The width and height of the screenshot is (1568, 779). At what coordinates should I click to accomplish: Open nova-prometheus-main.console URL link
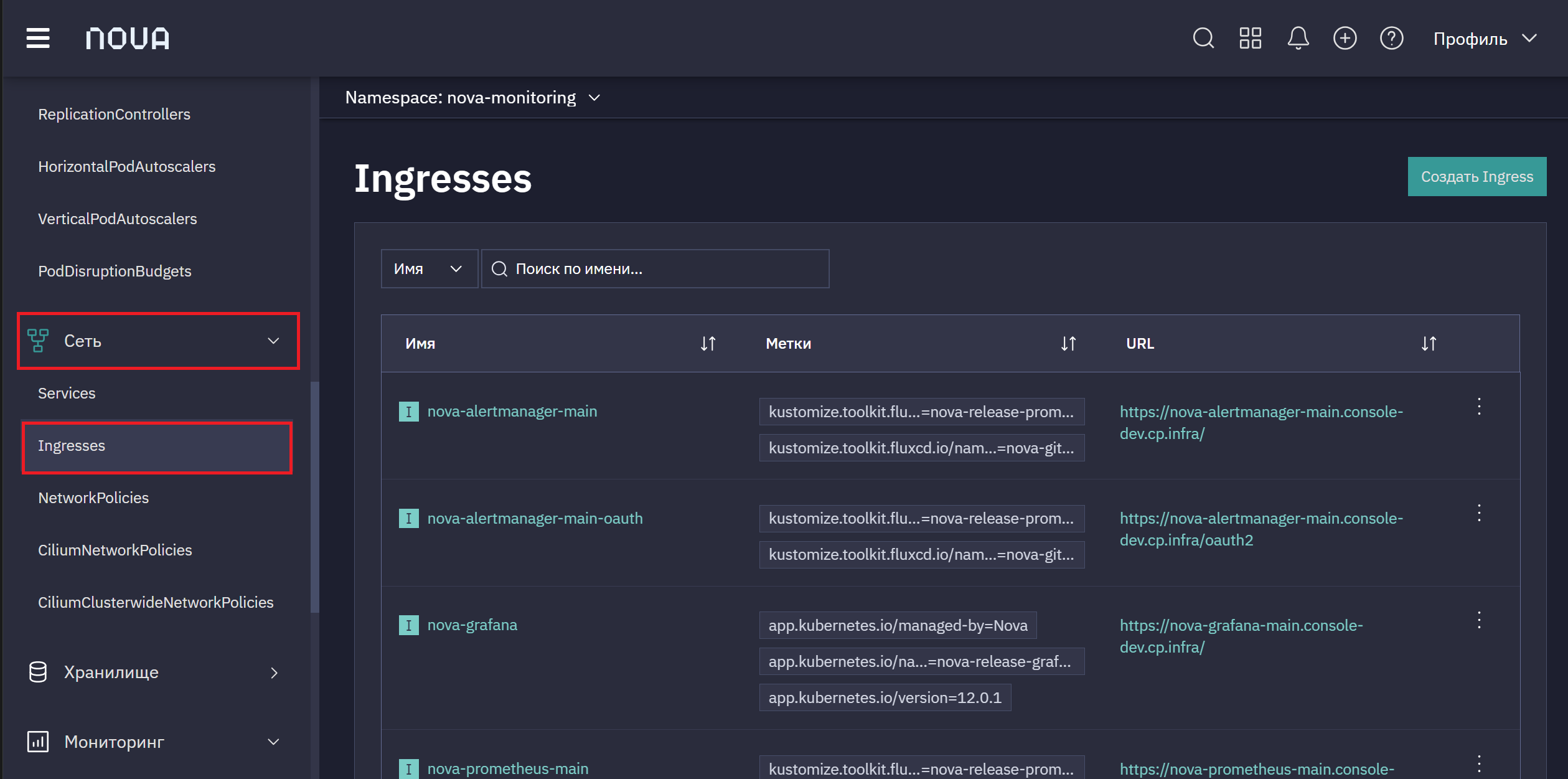coord(1257,769)
